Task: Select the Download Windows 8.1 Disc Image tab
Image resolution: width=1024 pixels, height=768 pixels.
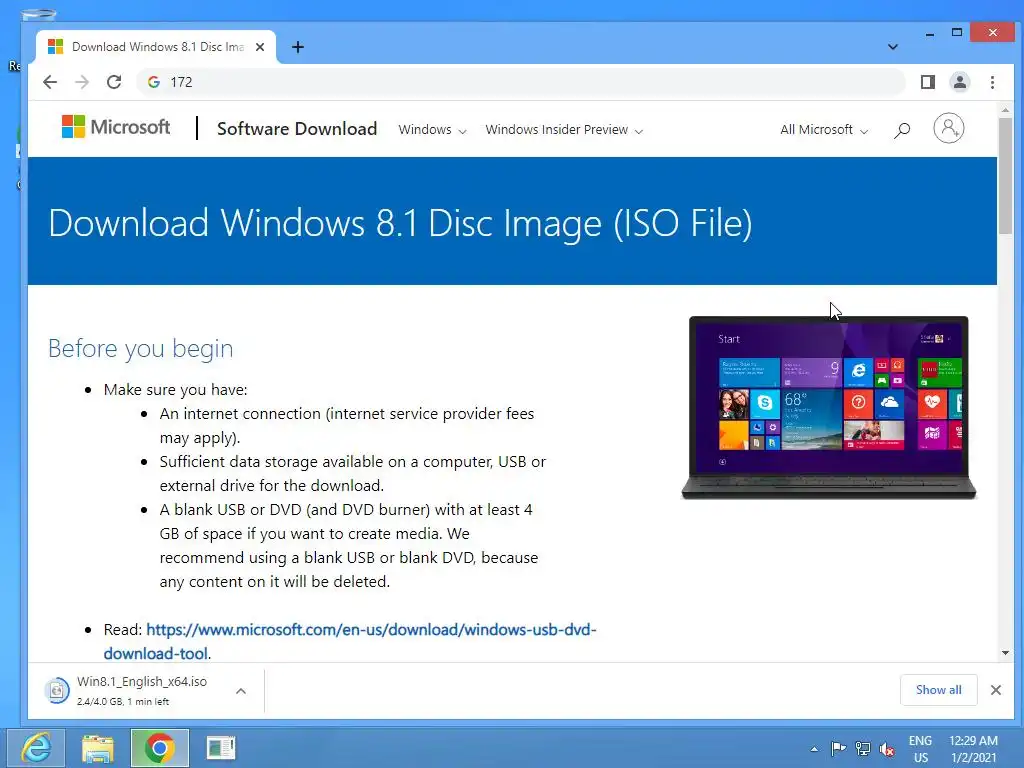Action: coord(157,47)
